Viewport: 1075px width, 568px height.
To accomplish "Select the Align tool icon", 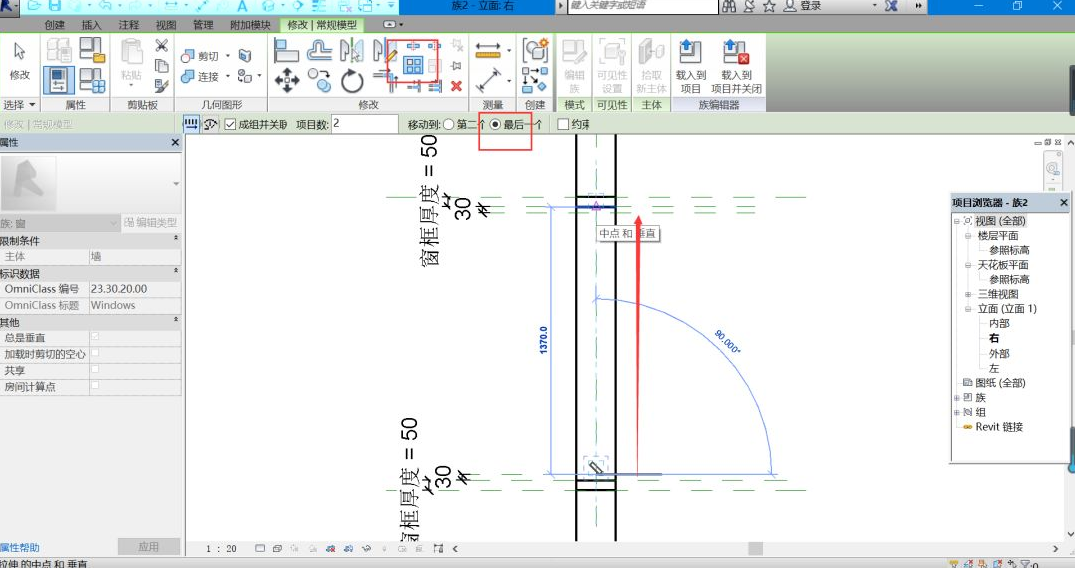I will pyautogui.click(x=286, y=49).
